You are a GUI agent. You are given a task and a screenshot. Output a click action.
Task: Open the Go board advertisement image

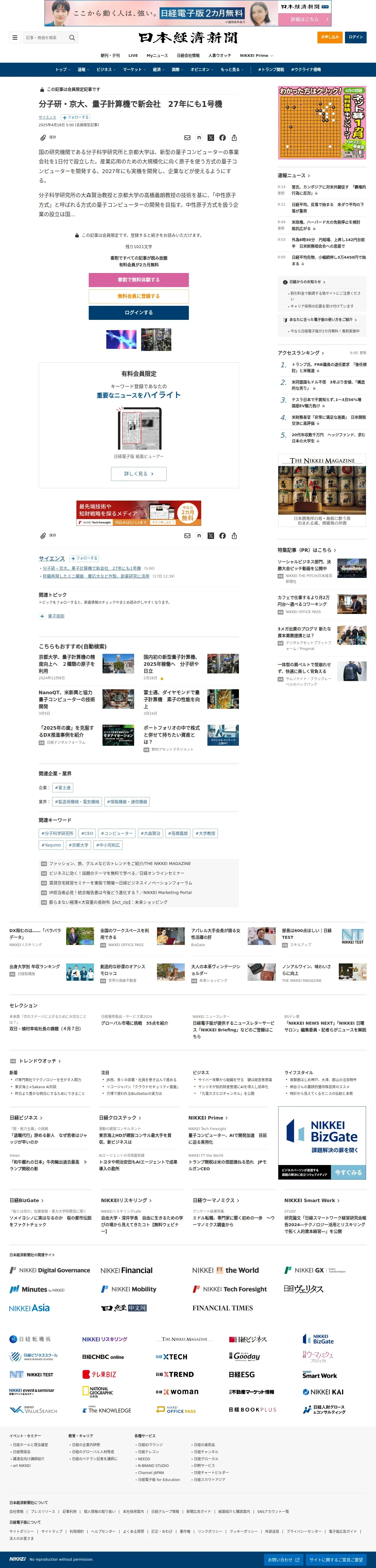click(x=322, y=123)
